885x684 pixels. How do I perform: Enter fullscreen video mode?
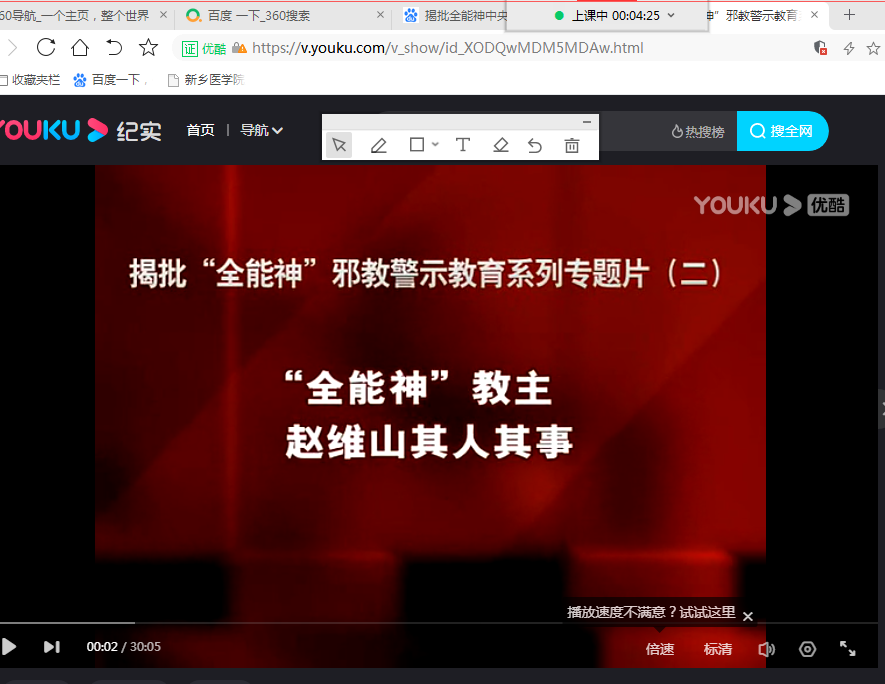[x=847, y=649]
